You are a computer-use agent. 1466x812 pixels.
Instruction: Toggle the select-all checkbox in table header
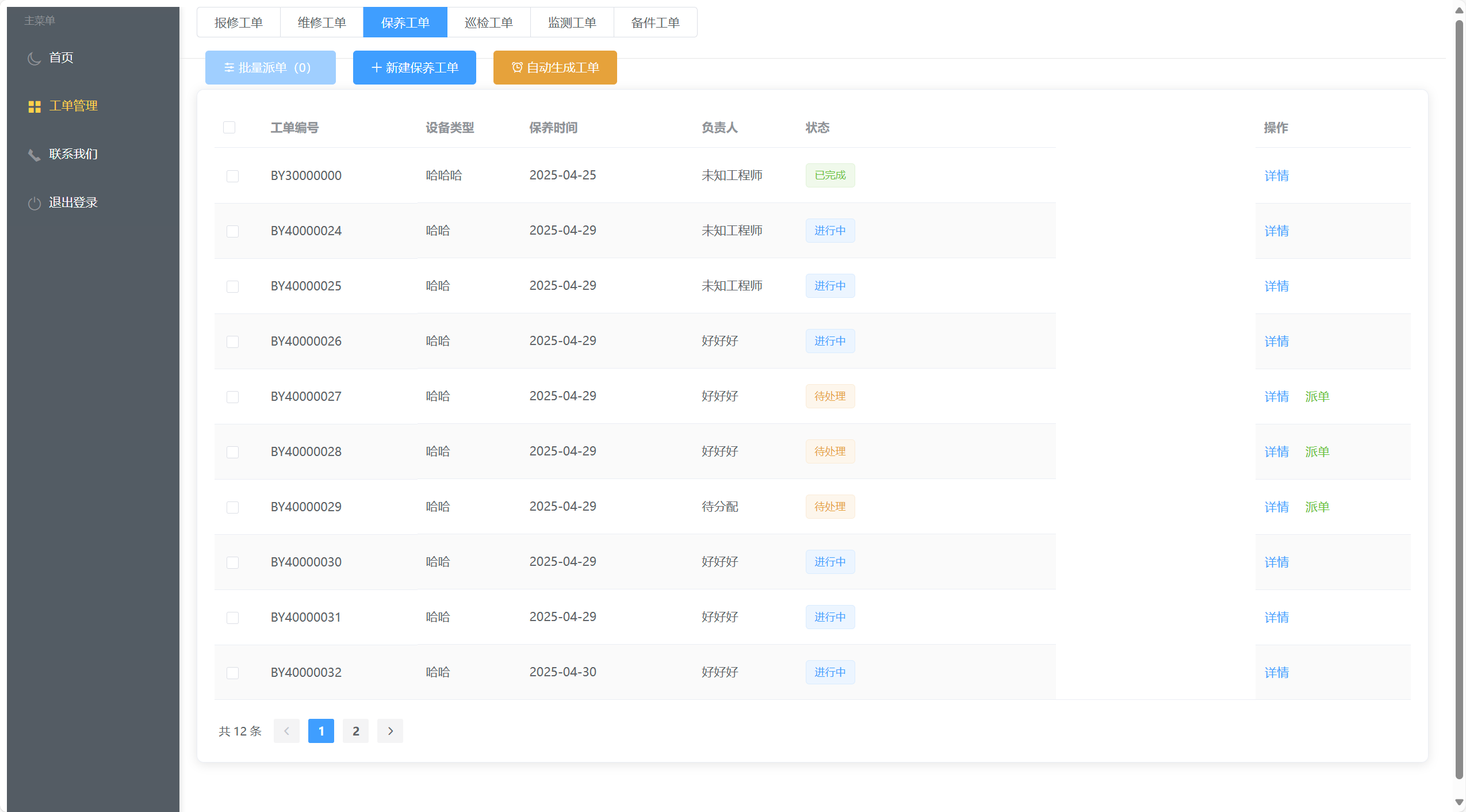coord(229,127)
